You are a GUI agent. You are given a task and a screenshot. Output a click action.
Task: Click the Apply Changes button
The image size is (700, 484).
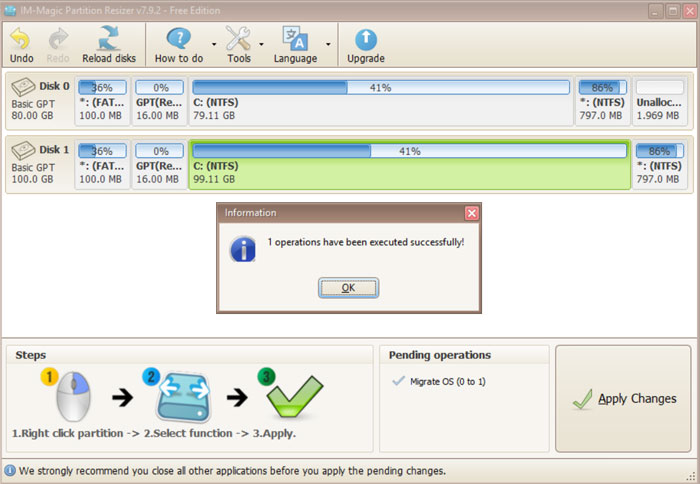coord(623,398)
